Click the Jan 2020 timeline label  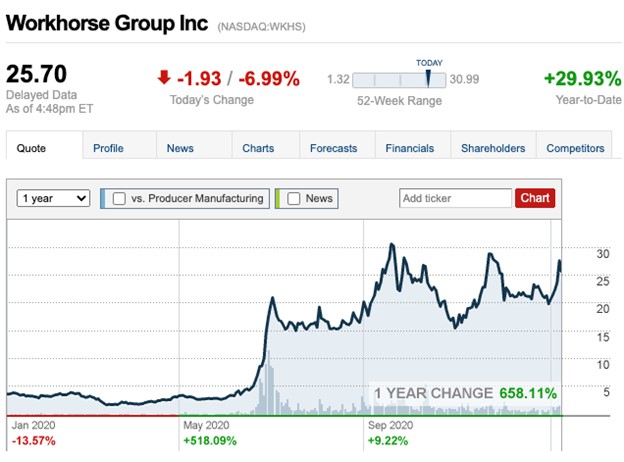[36, 424]
